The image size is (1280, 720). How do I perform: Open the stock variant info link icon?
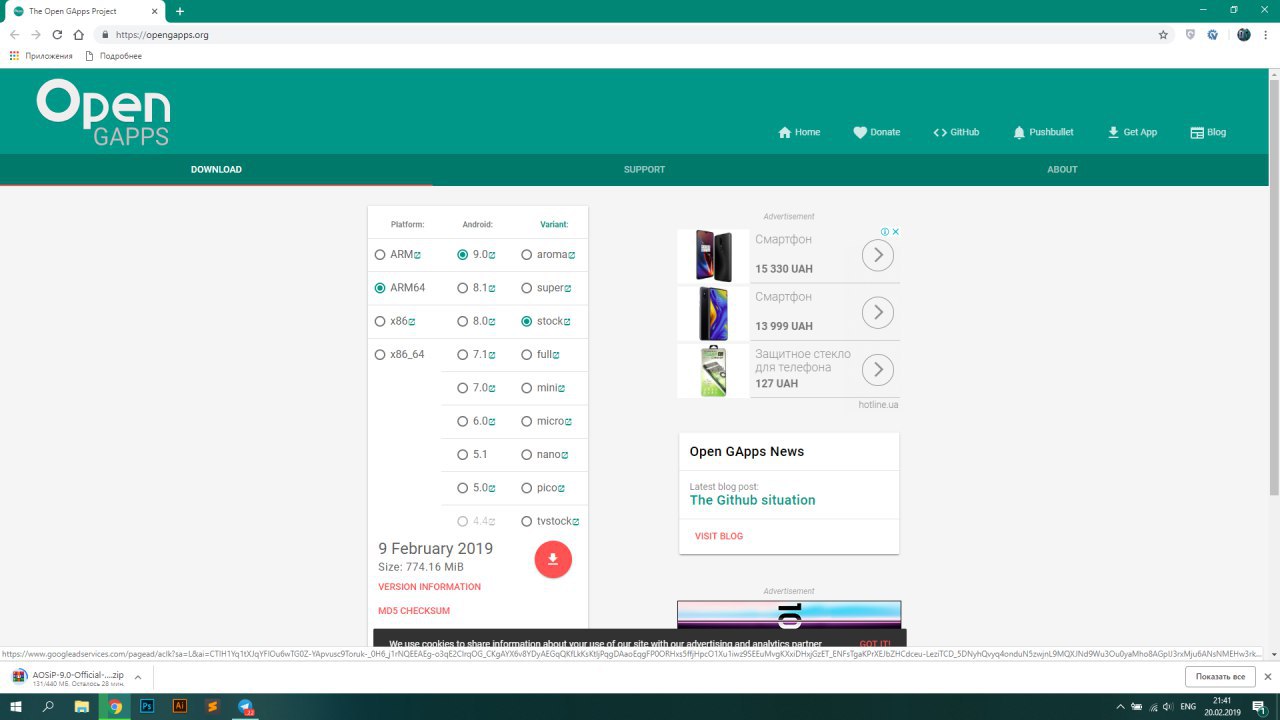point(567,322)
